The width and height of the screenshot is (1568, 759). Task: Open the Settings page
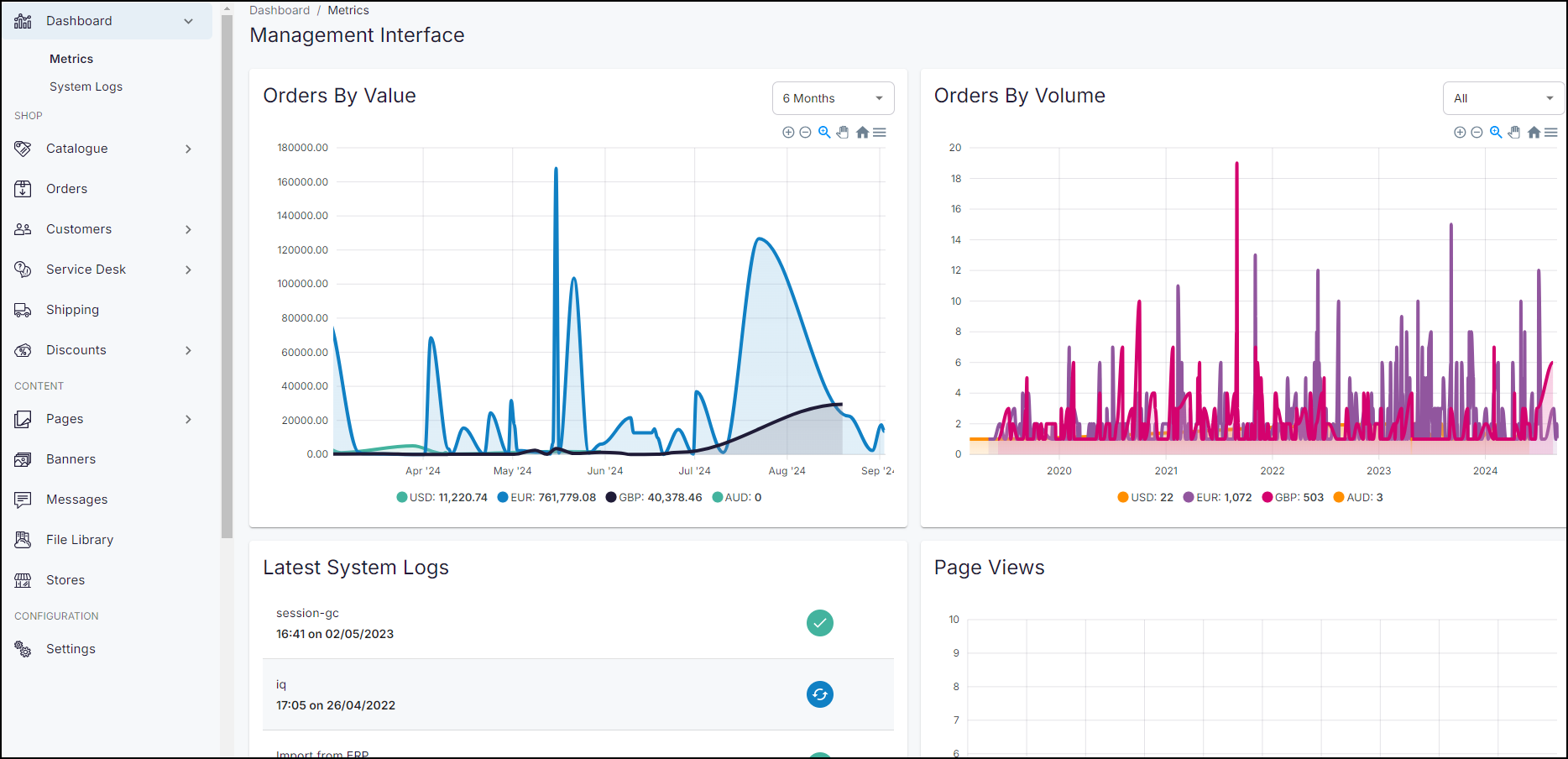[71, 648]
